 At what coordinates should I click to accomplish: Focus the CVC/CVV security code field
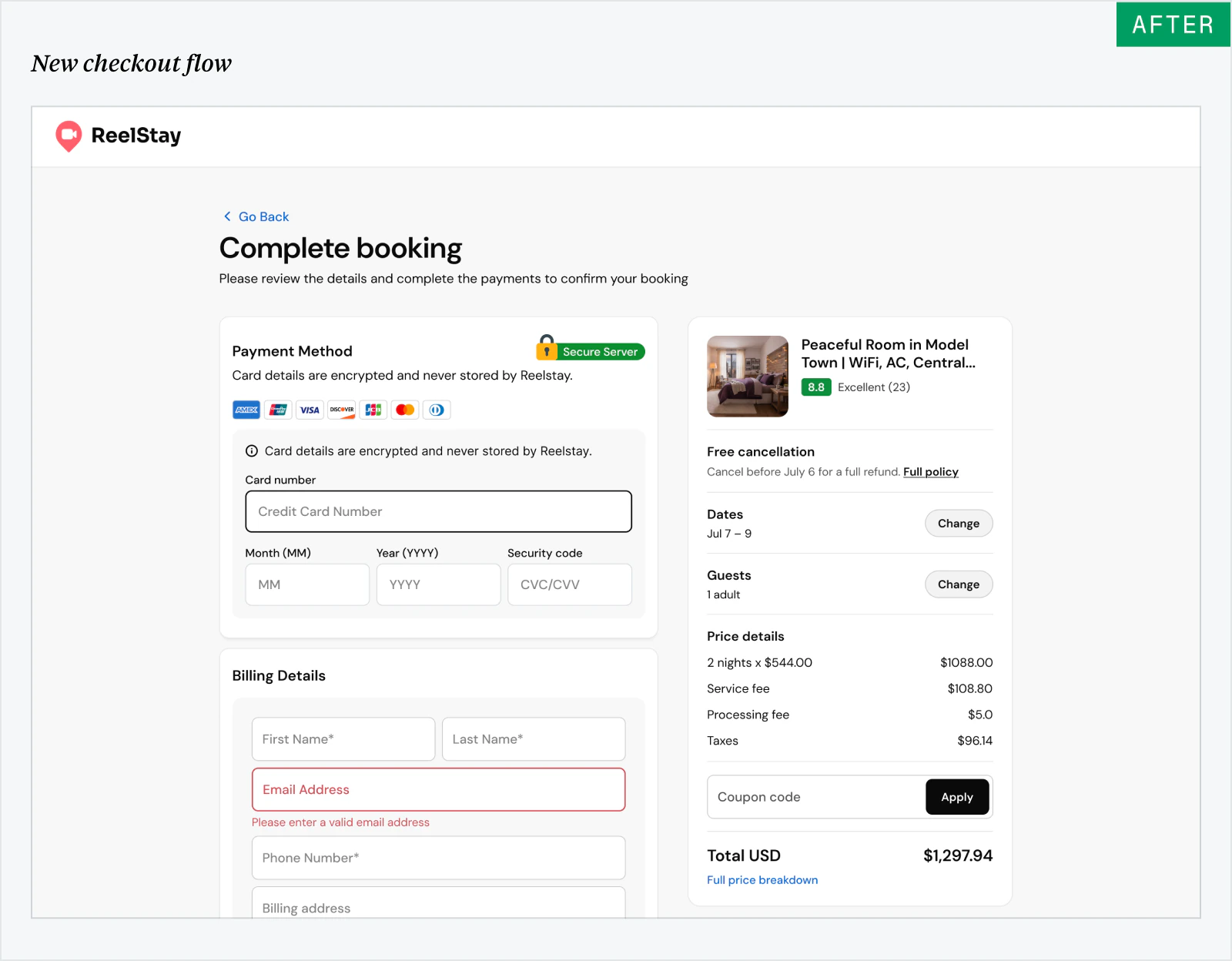[570, 584]
